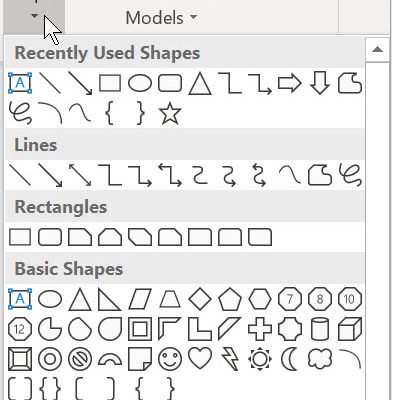Select the Curved Connector without arrowheads

point(200,175)
